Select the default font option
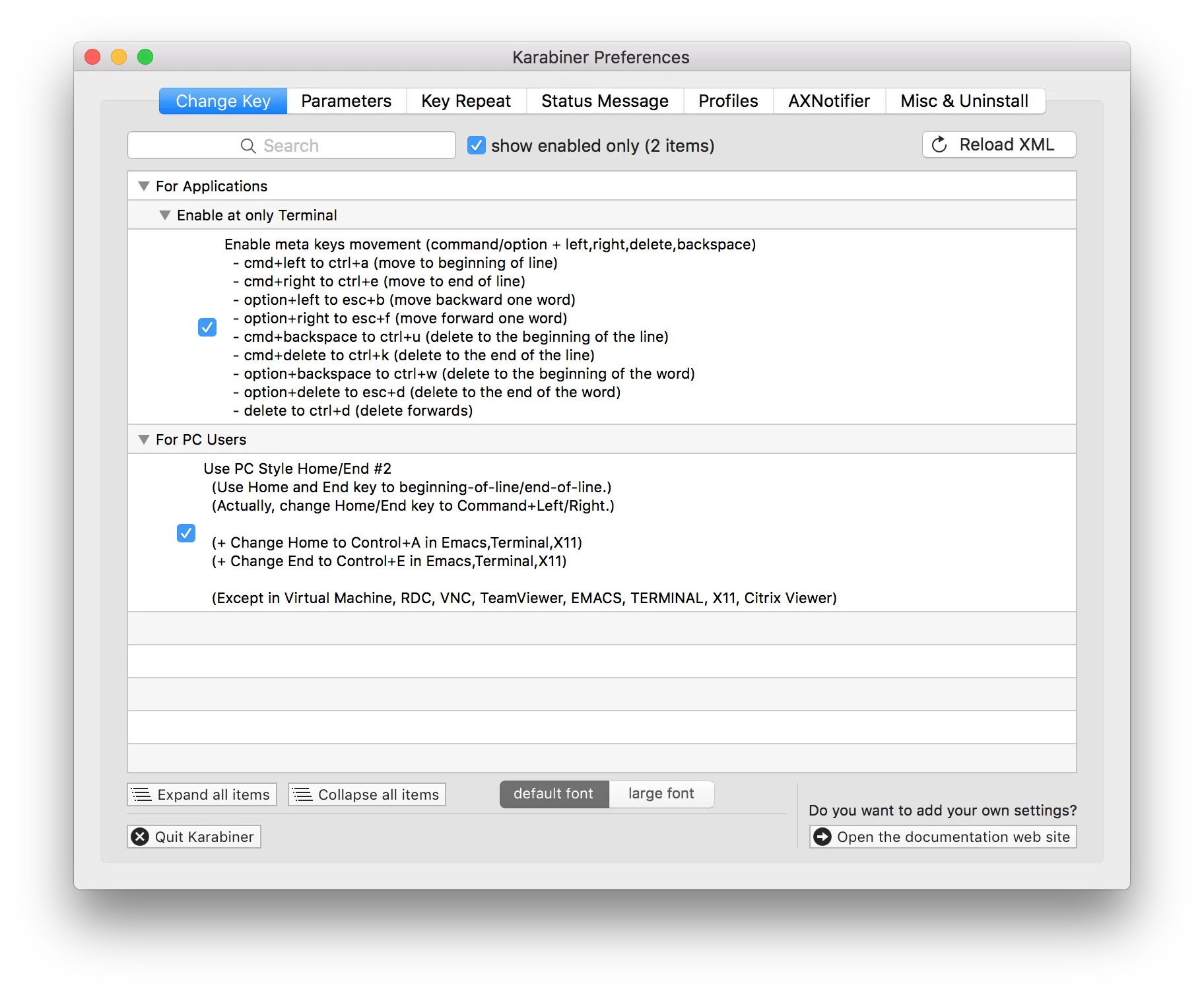The image size is (1204, 995). tap(554, 794)
